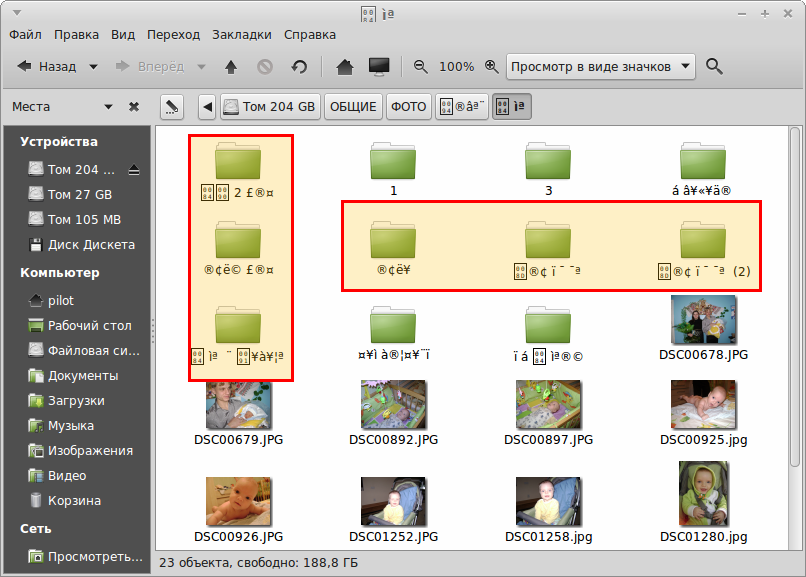Go up one folder with Up arrow

point(231,67)
